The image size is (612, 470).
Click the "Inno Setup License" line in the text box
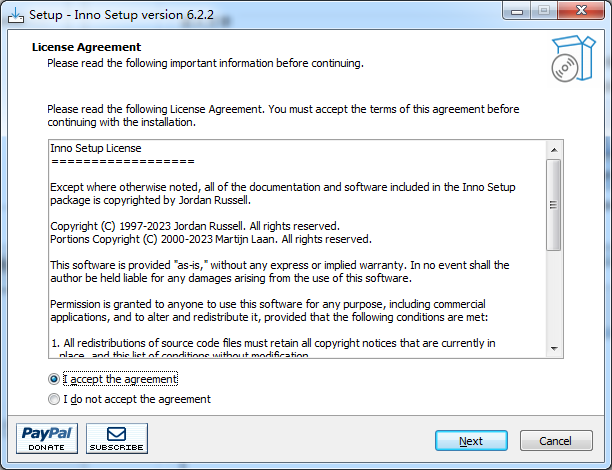[96, 148]
